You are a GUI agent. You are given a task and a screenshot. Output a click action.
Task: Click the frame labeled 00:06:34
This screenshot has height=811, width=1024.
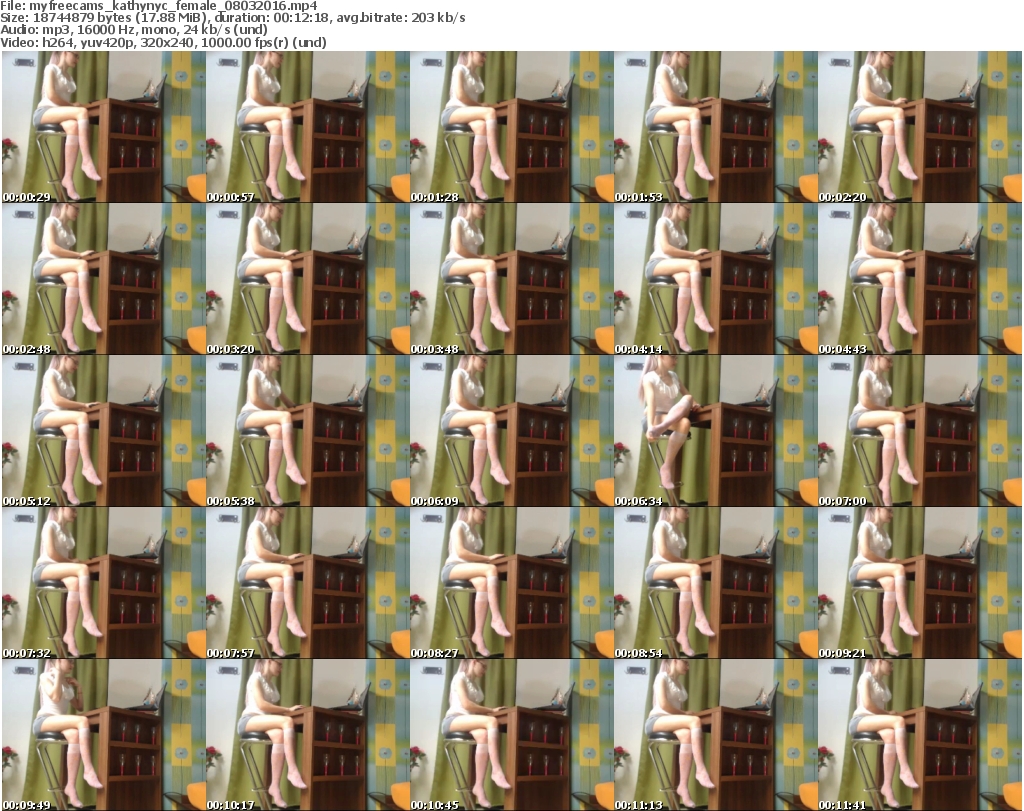(714, 431)
